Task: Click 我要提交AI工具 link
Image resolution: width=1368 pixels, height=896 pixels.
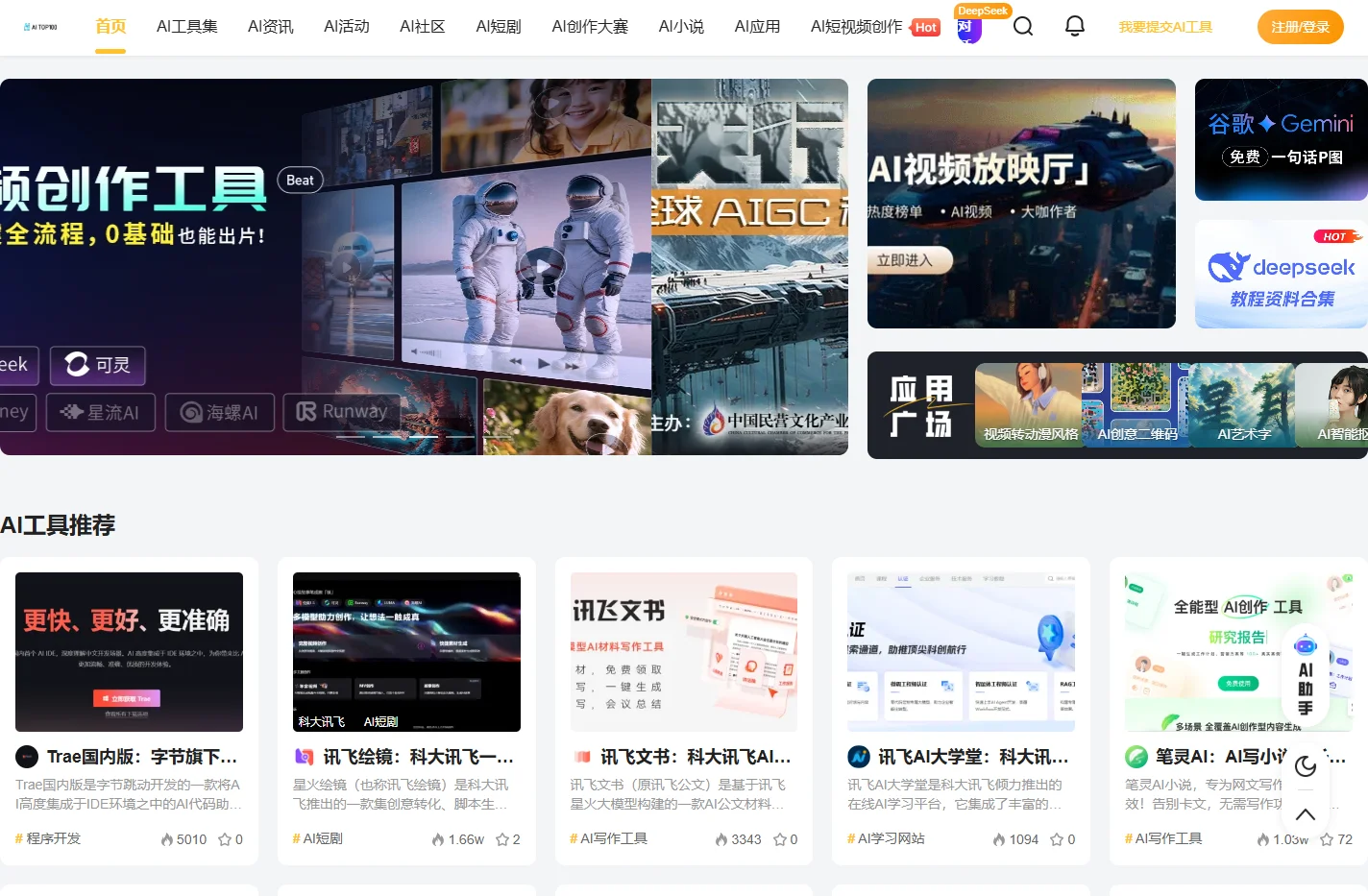Action: tap(1165, 27)
